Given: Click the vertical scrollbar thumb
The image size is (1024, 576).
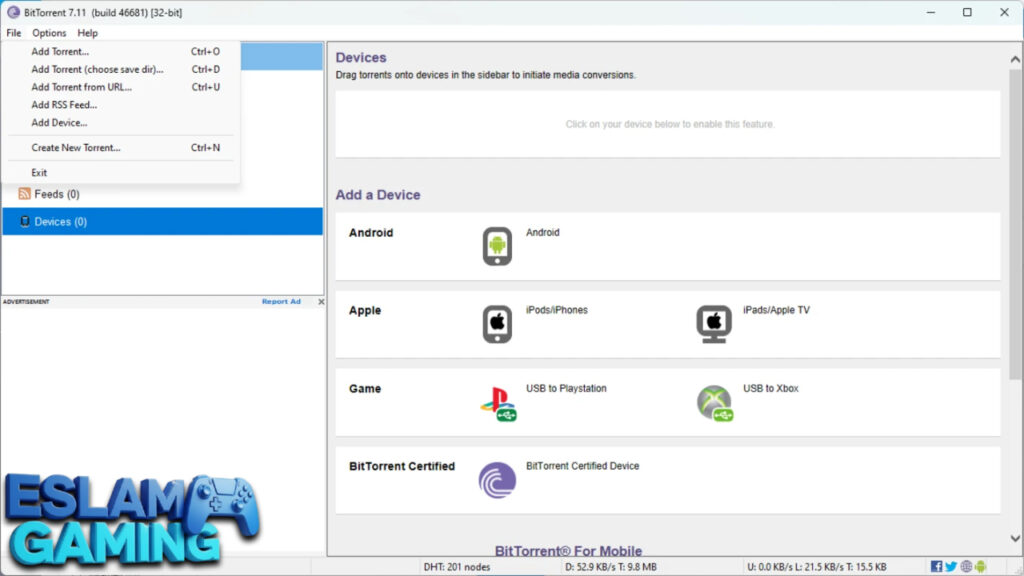Looking at the screenshot, I should 1015,225.
